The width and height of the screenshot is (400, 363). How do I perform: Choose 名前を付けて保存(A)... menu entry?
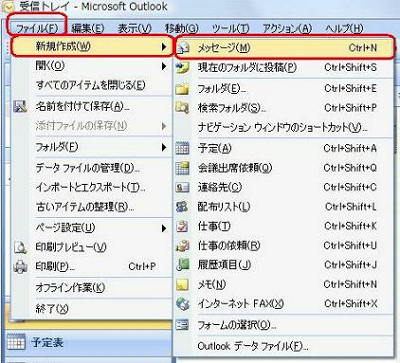tap(83, 106)
